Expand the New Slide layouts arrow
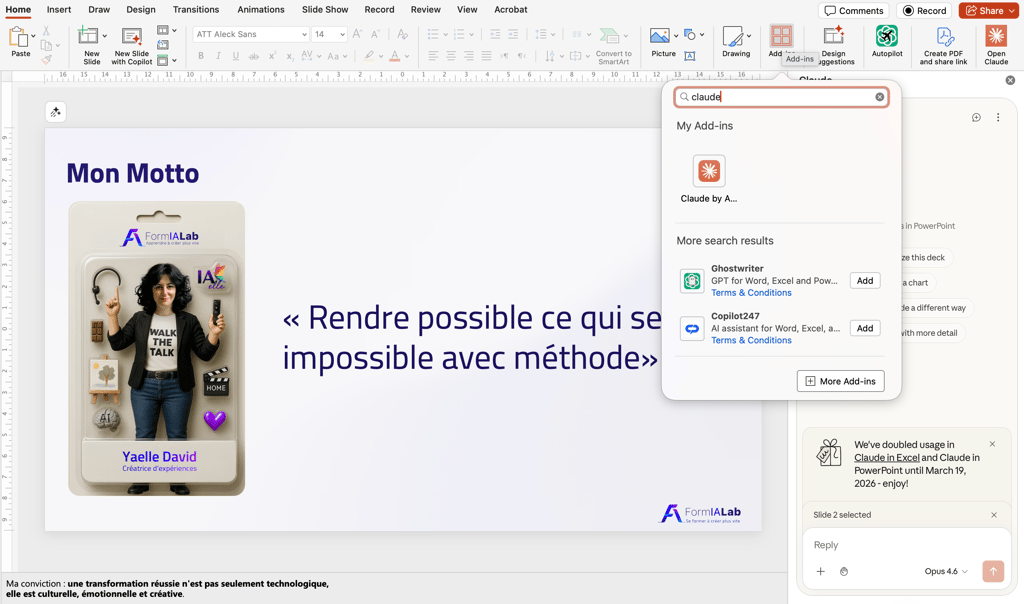The image size is (1024, 604). tap(104, 36)
